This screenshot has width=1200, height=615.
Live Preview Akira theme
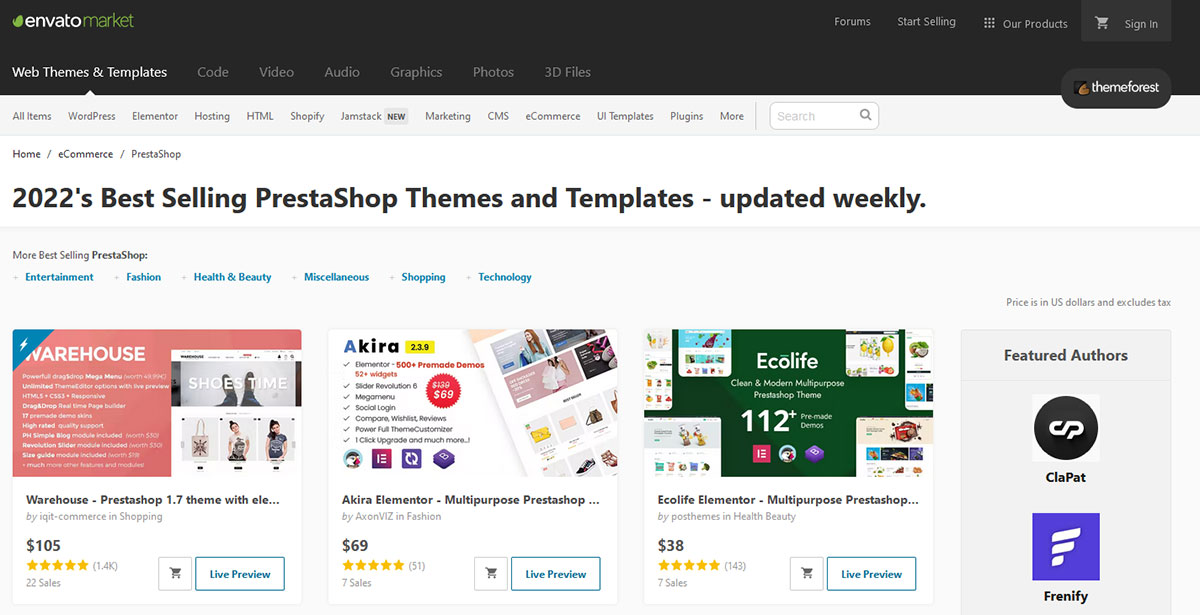point(556,574)
